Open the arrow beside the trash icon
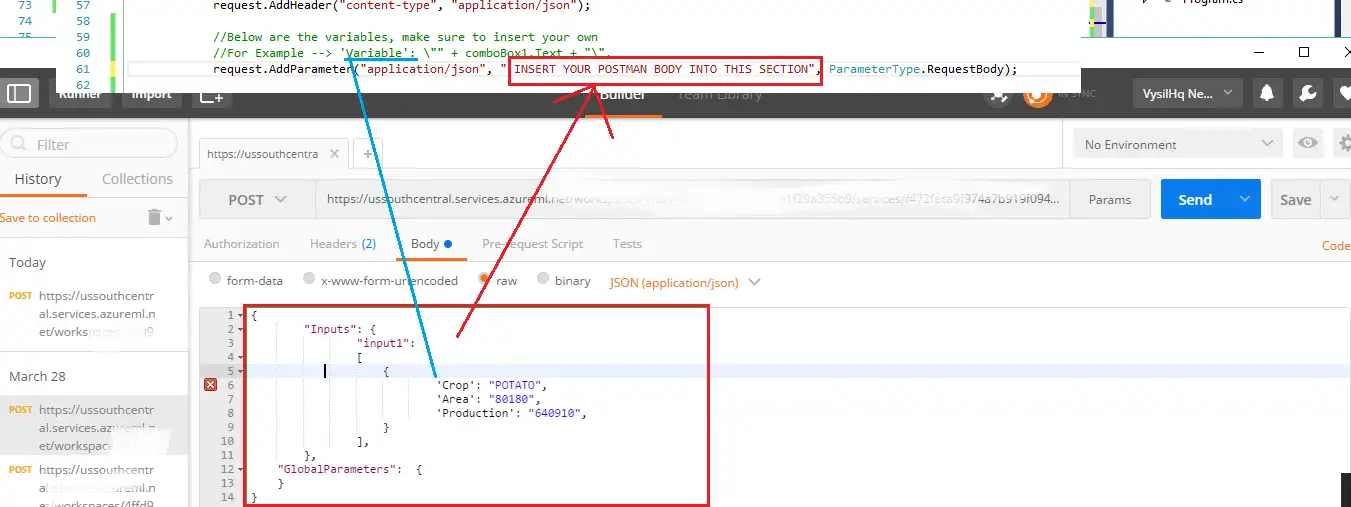The height and width of the screenshot is (507, 1351). coord(168,218)
